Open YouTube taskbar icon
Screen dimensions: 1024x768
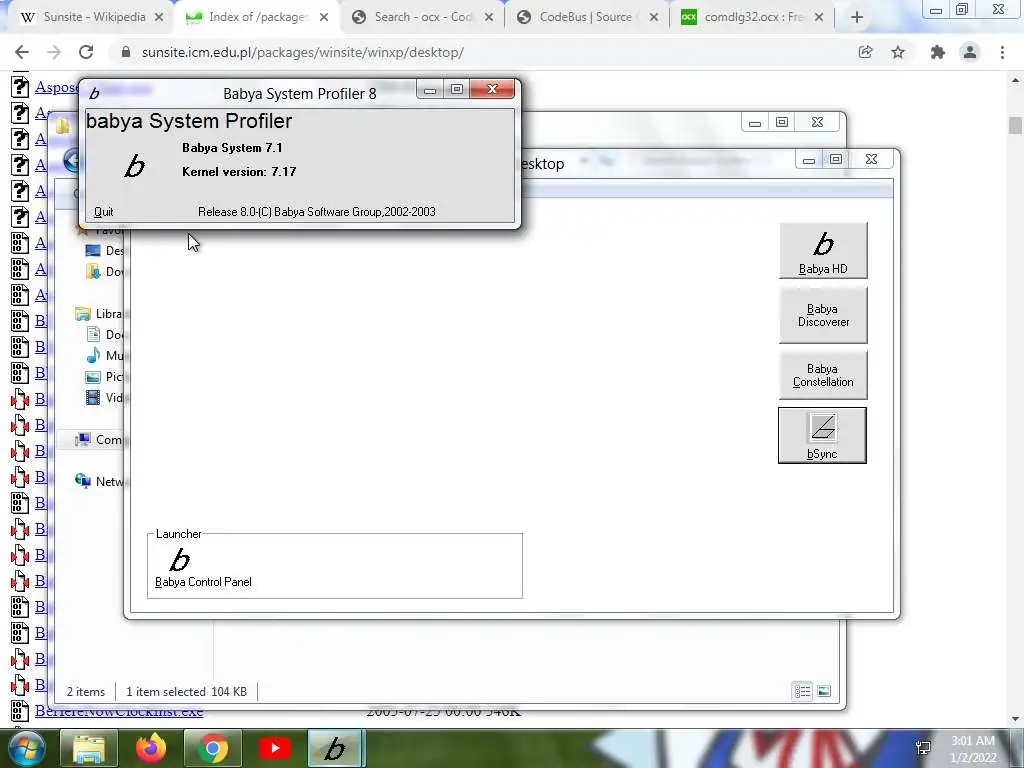click(x=275, y=748)
